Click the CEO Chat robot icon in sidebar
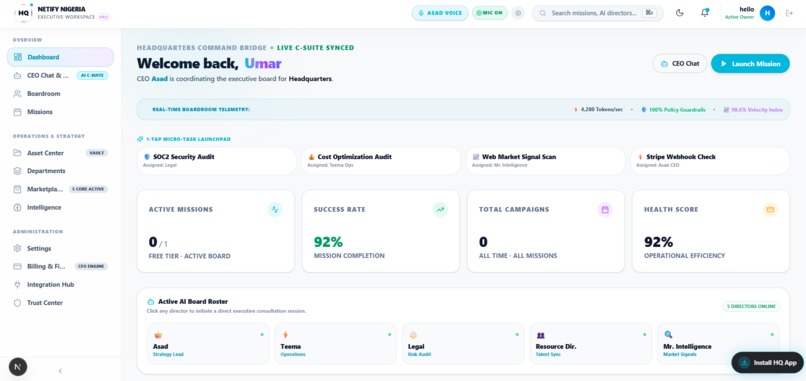Viewport: 806px width, 381px height. [17, 76]
